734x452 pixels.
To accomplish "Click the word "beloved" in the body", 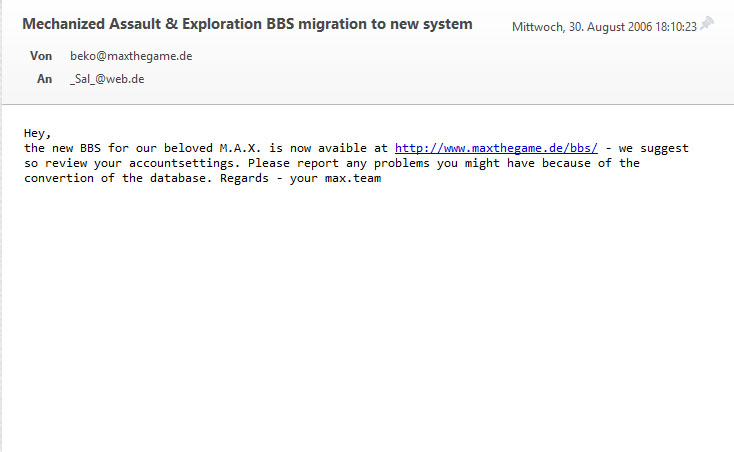I will click(x=188, y=148).
